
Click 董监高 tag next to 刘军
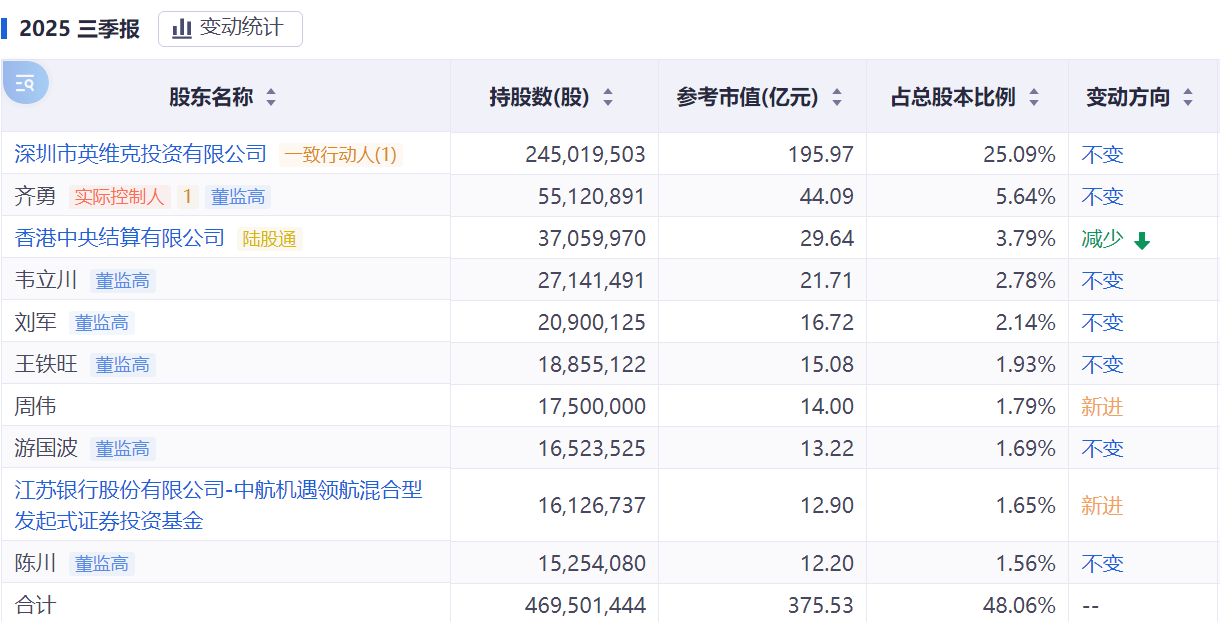(x=101, y=323)
